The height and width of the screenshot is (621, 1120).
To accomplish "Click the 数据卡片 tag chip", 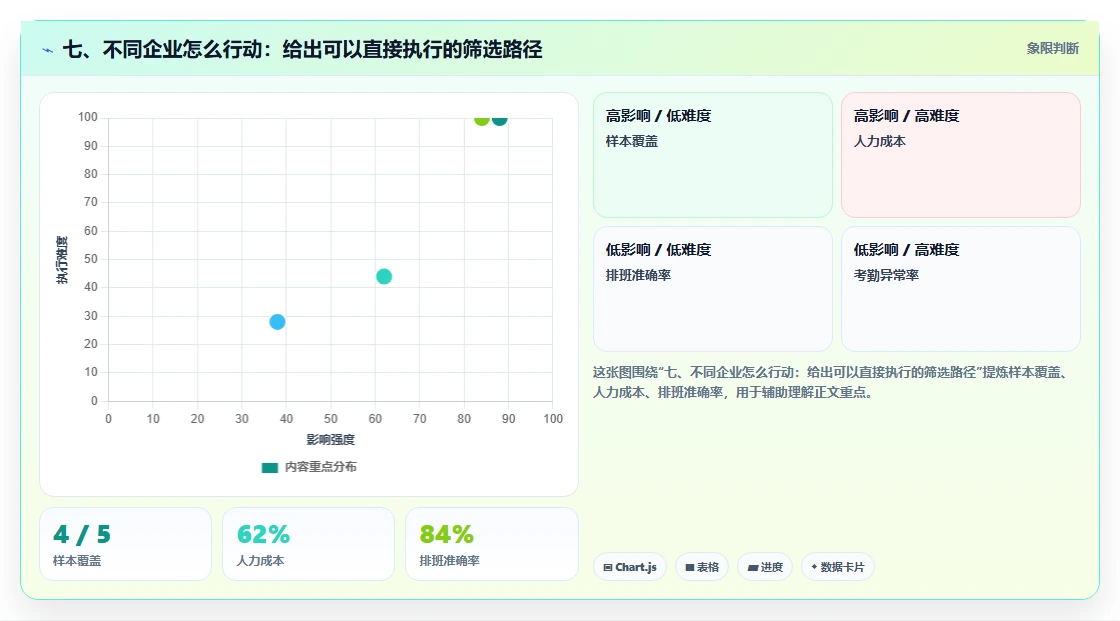I will (x=838, y=567).
